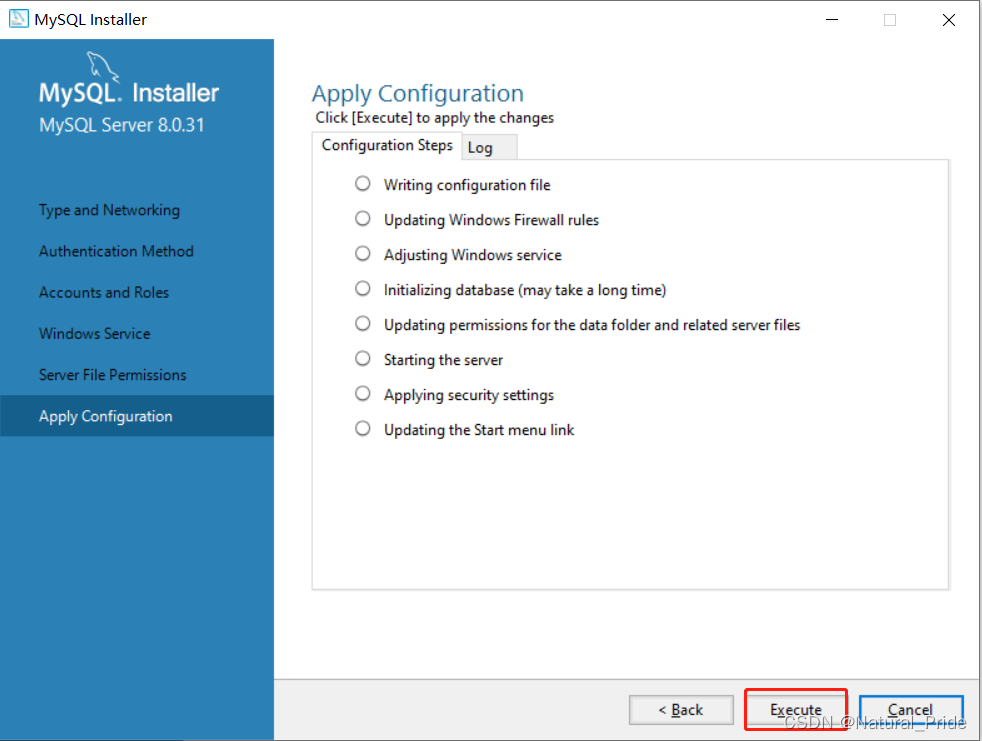The height and width of the screenshot is (741, 982).
Task: Highlight the Apply Configuration sidebar entry
Action: point(105,415)
